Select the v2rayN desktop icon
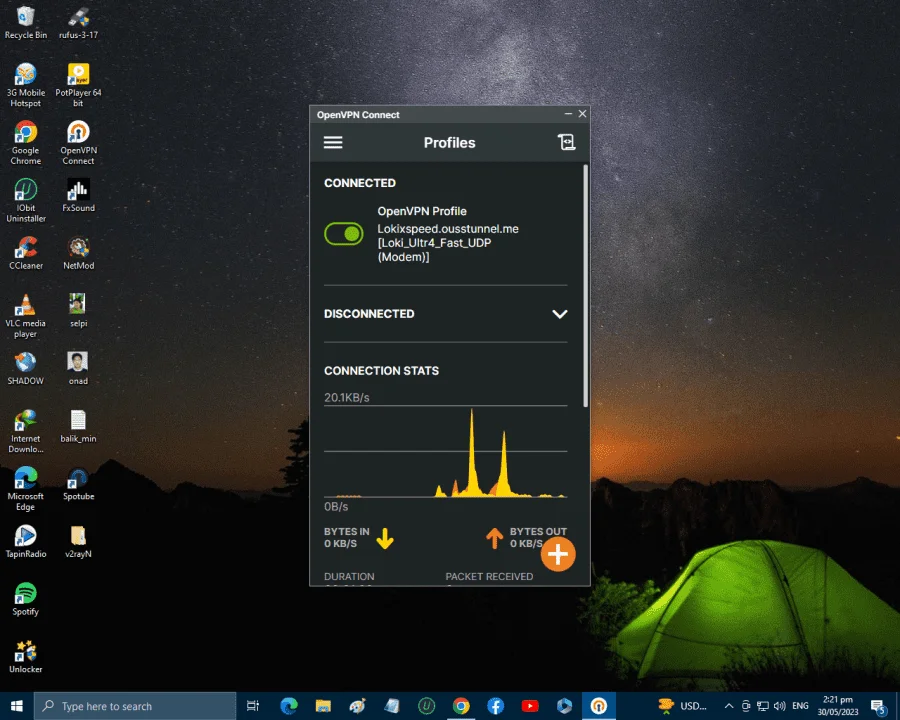Image resolution: width=900 pixels, height=720 pixels. (x=79, y=541)
